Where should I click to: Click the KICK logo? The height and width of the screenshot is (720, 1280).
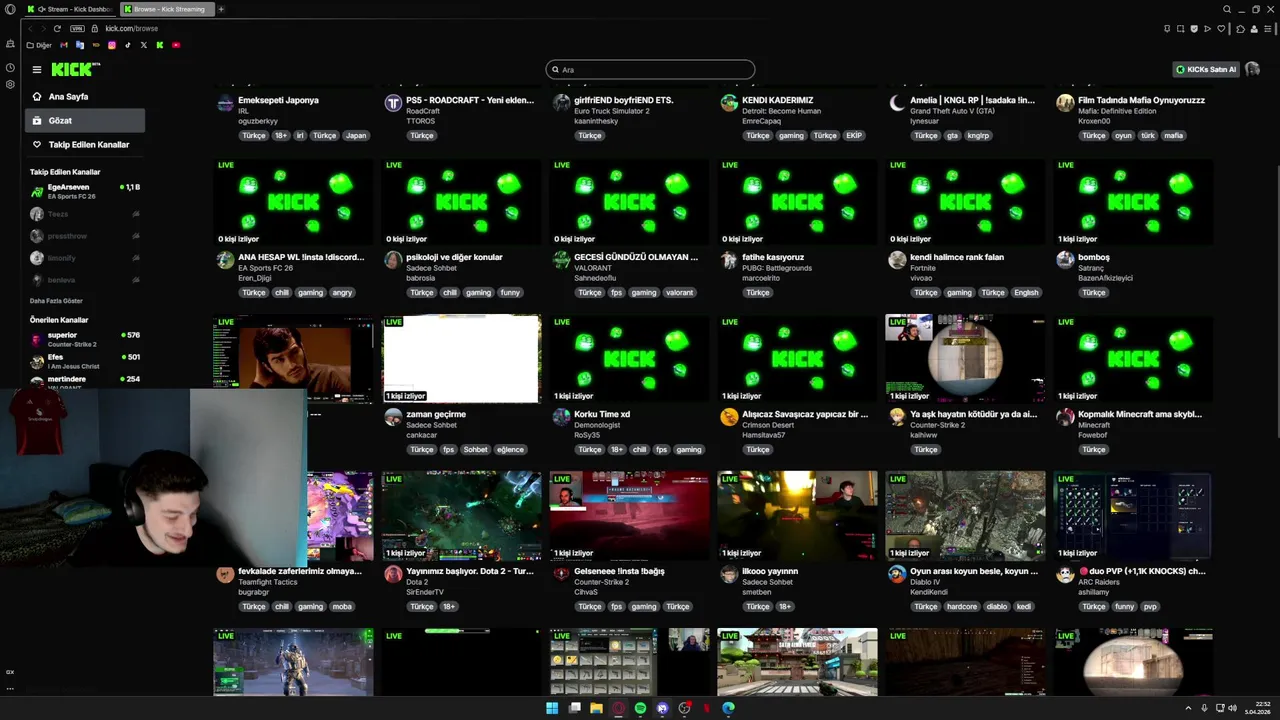tap(76, 69)
